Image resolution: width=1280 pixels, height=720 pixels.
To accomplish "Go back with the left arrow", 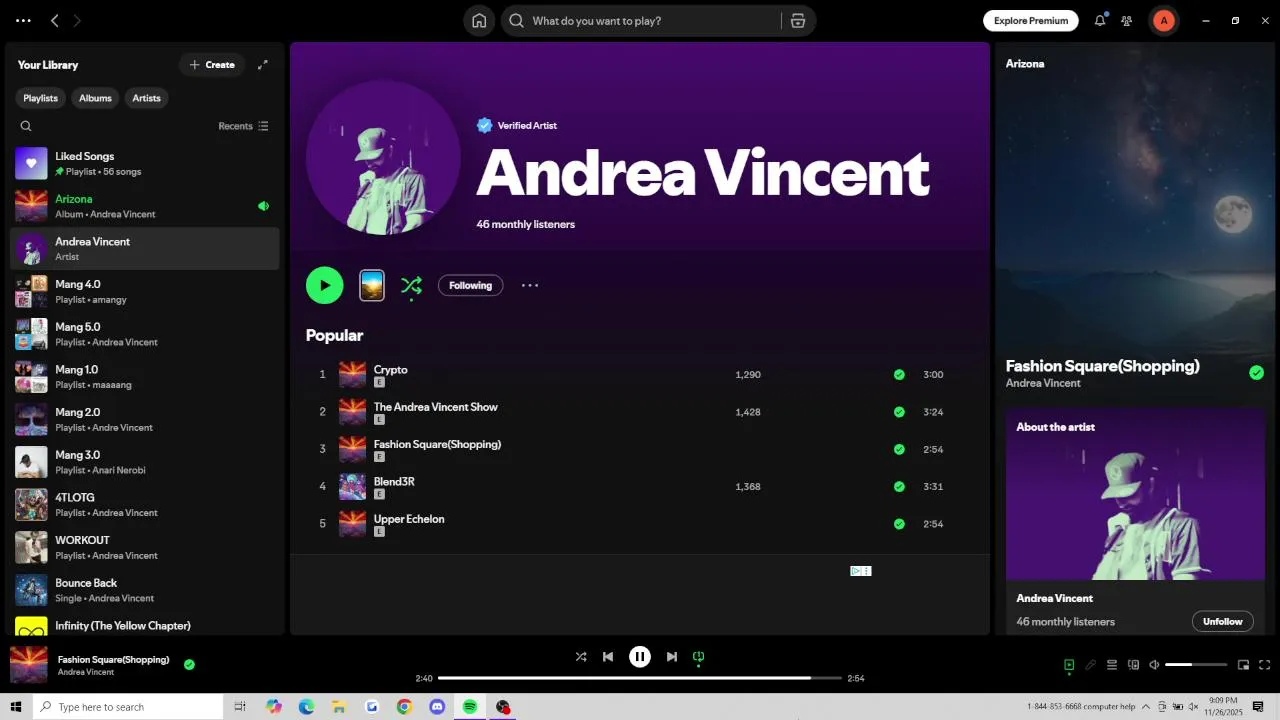I will point(55,20).
